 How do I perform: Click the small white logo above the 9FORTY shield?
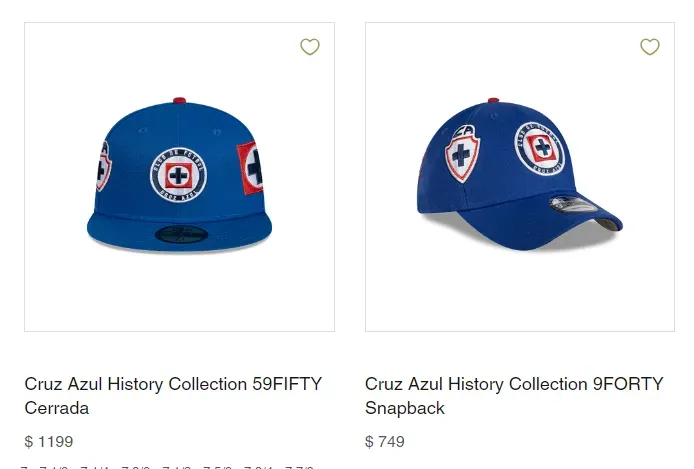462,129
